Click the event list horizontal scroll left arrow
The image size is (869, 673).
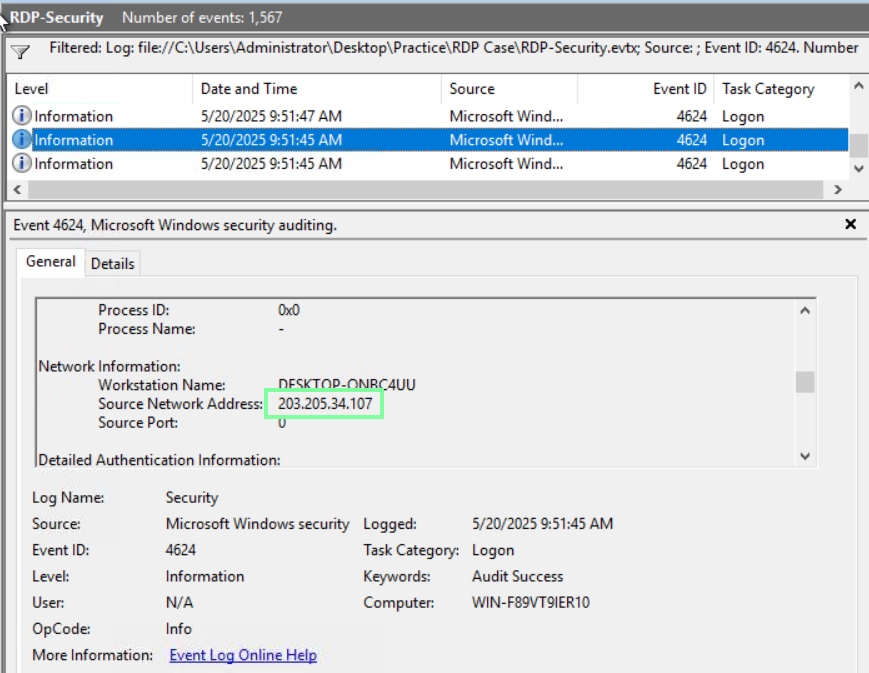15,189
